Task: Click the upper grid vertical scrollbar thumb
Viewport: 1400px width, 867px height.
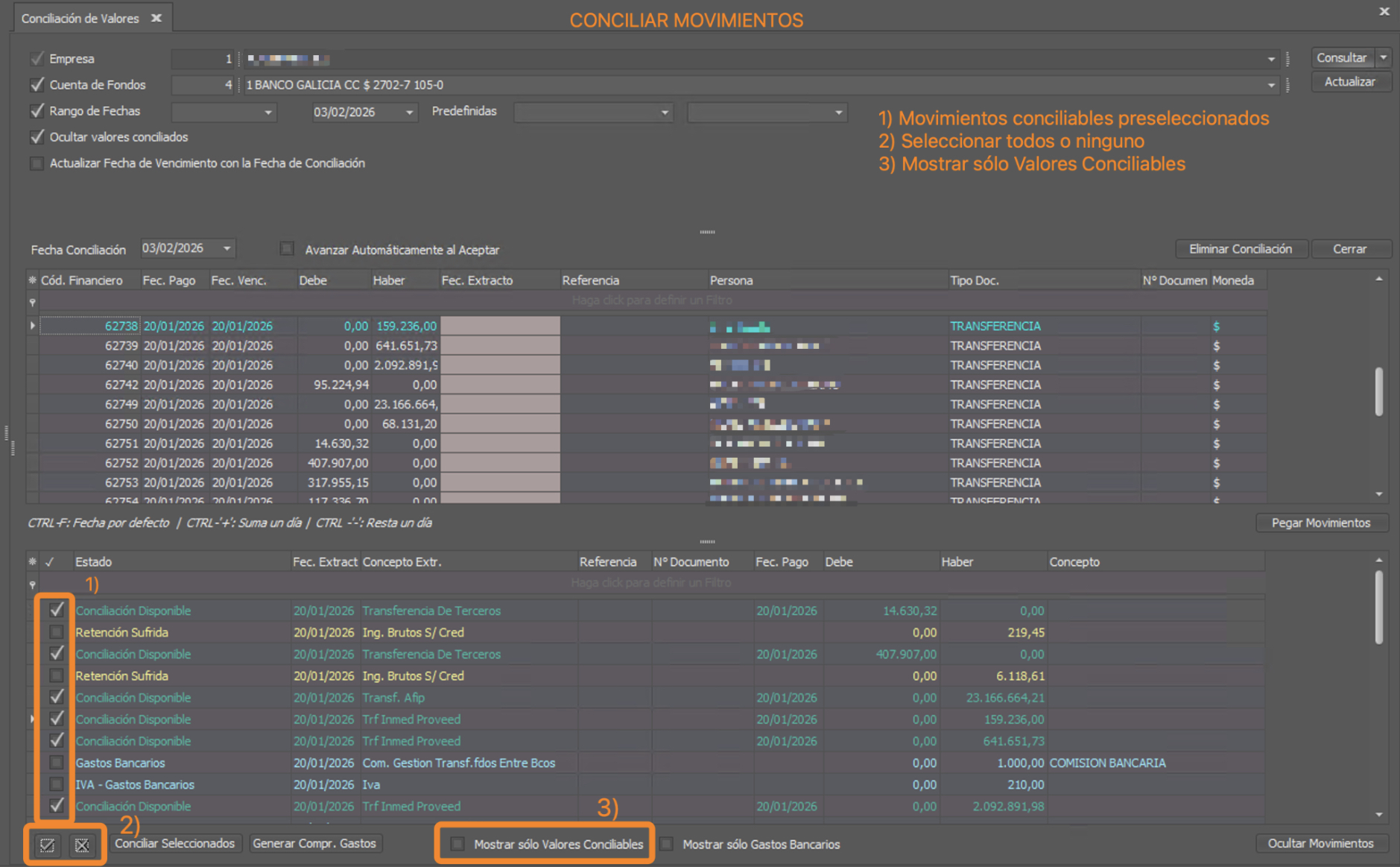Action: tap(1378, 391)
